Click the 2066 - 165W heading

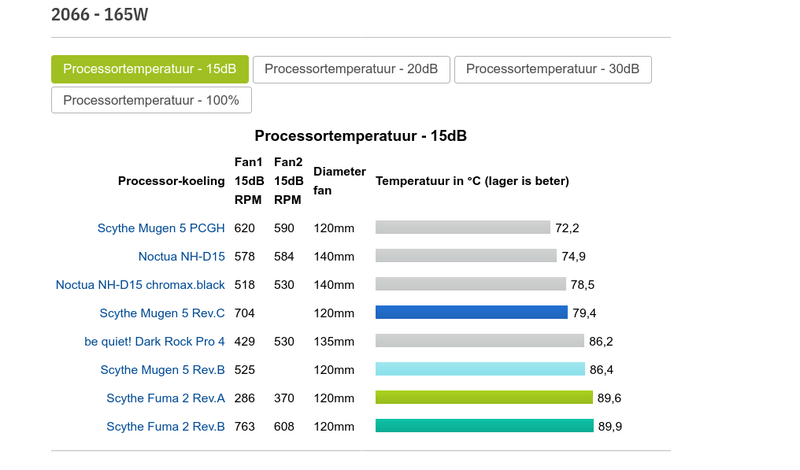click(x=99, y=14)
